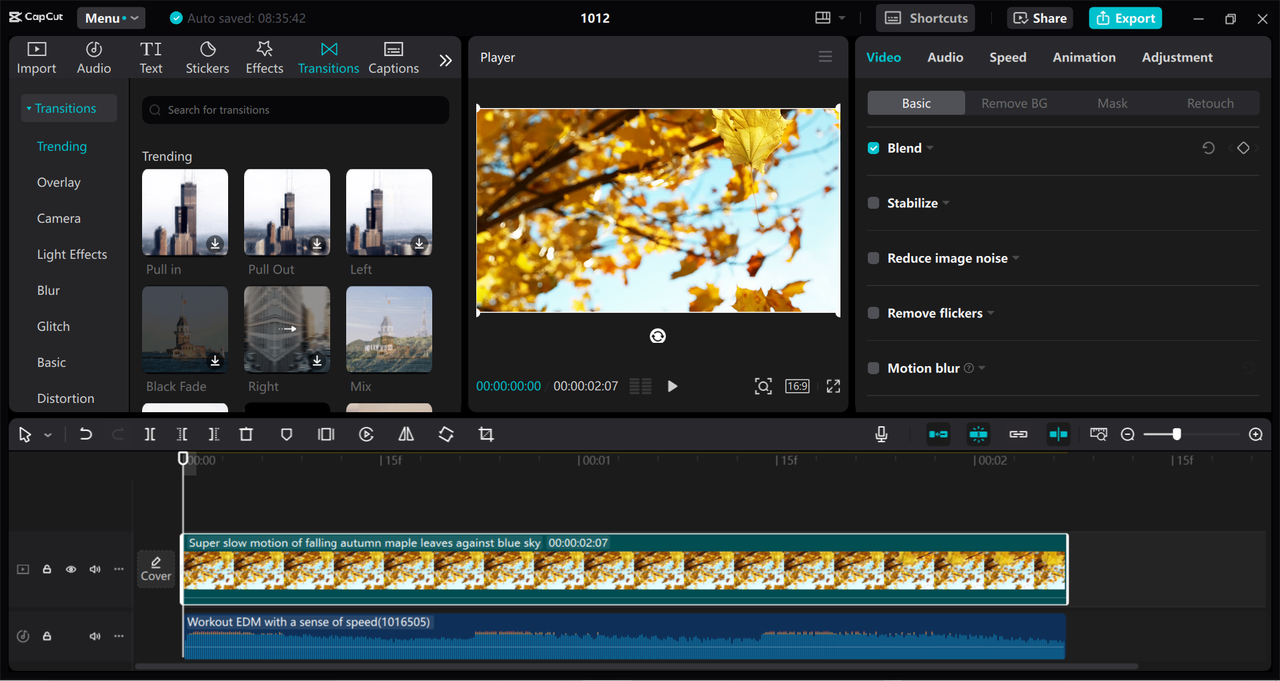Hide the video track with eye icon

(x=71, y=569)
